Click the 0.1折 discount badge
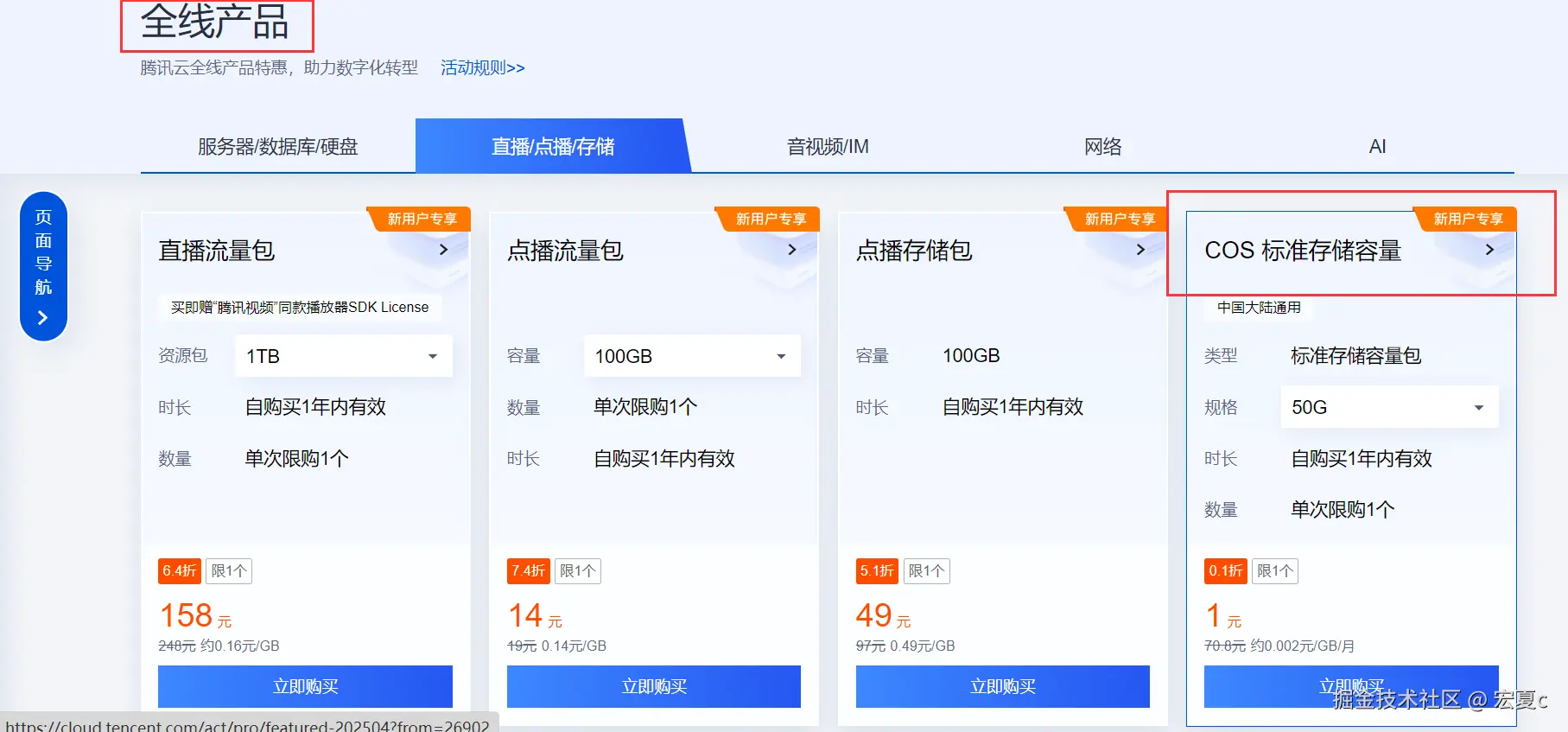The image size is (1568, 732). point(1226,571)
